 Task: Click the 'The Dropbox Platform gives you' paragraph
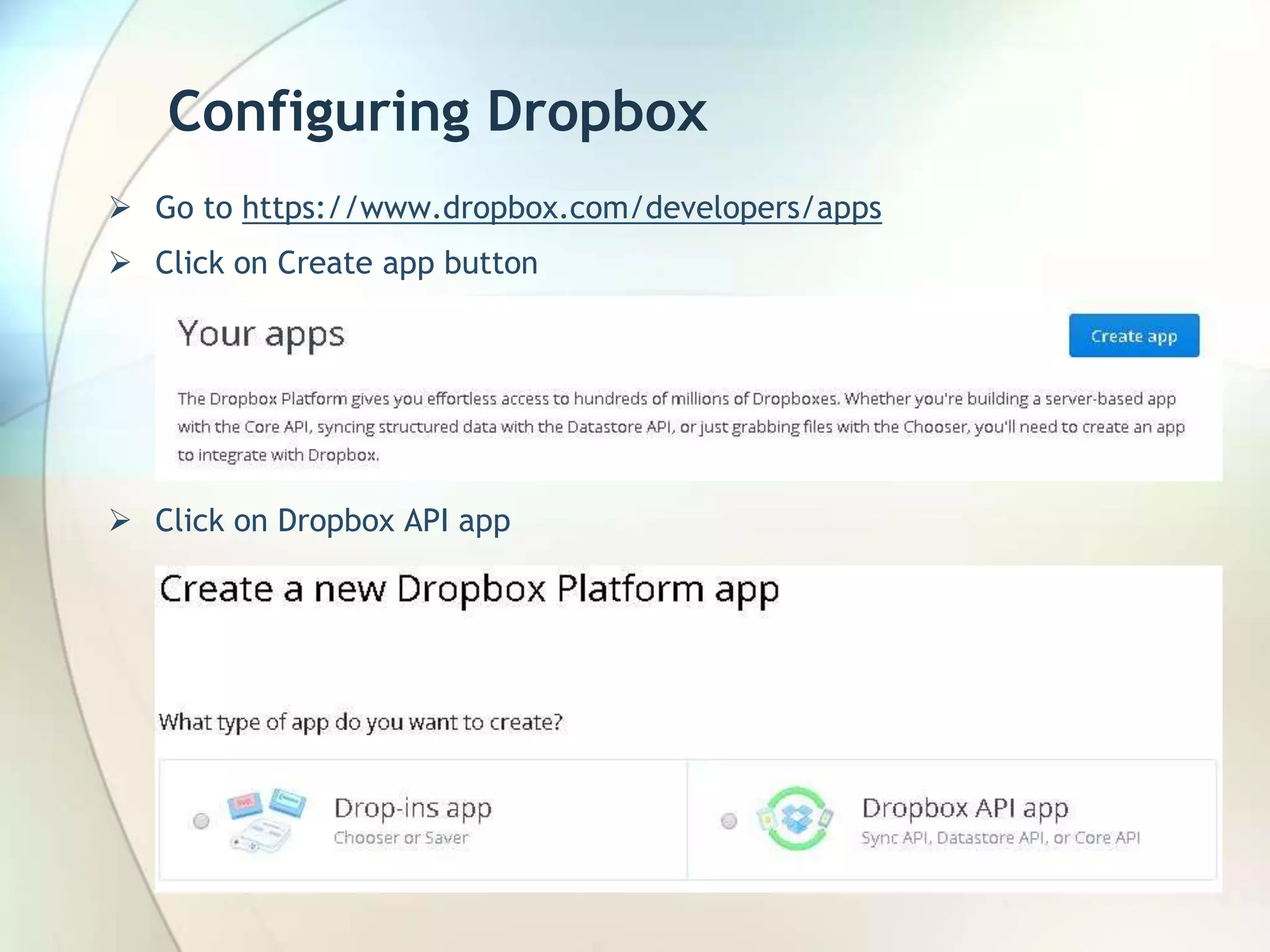pyautogui.click(x=681, y=426)
